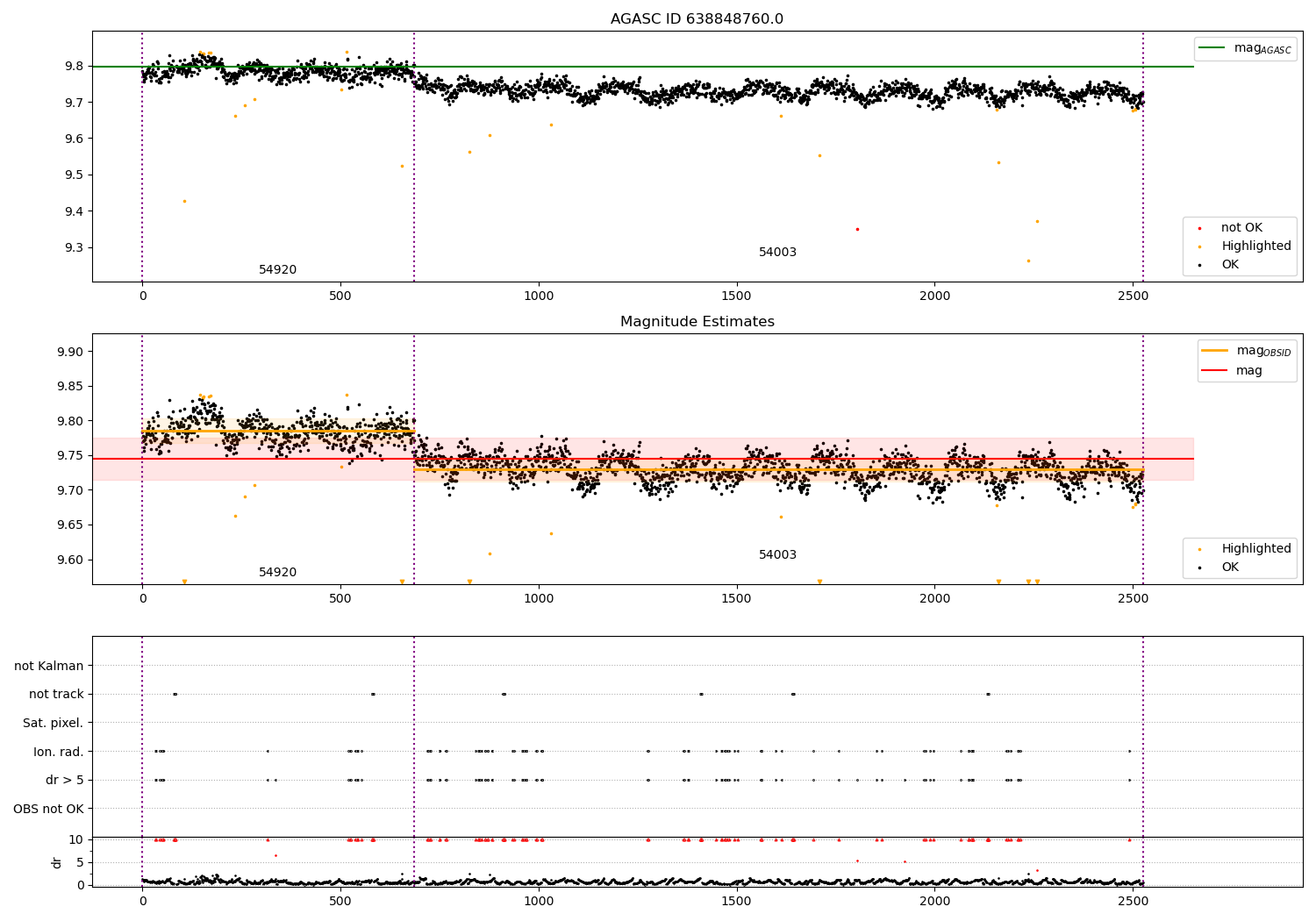
Task: Click the 0 x-tick under the bottom plot
Action: tap(142, 902)
